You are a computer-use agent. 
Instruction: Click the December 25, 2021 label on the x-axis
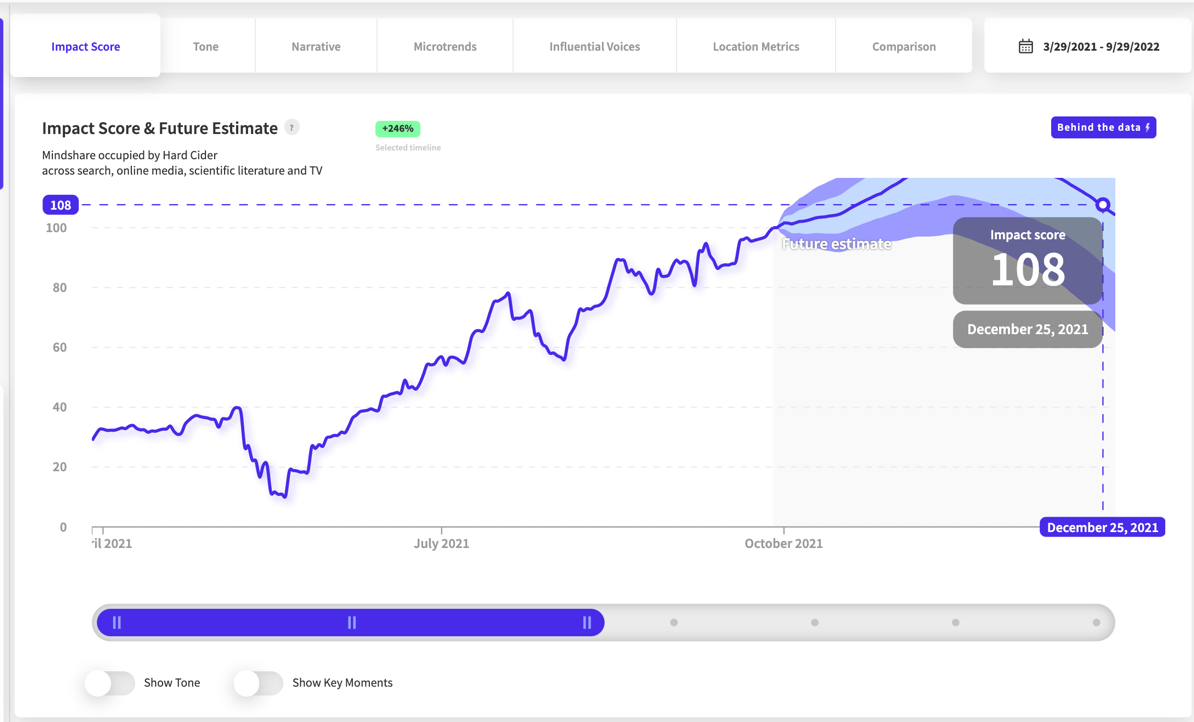point(1103,527)
